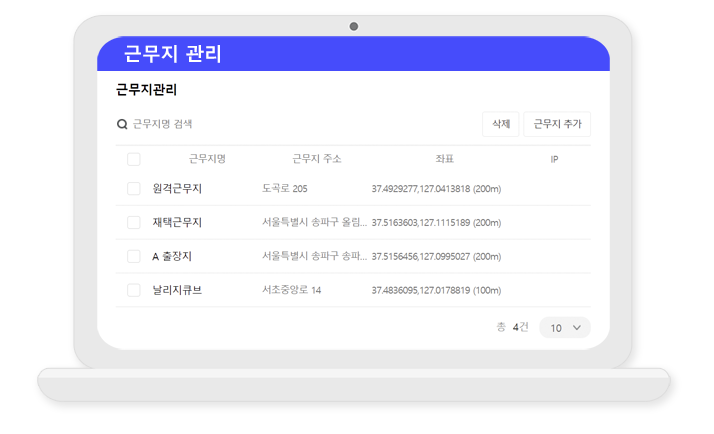Open the A 출장지 workplace name
714x434 pixels.
pyautogui.click(x=172, y=257)
